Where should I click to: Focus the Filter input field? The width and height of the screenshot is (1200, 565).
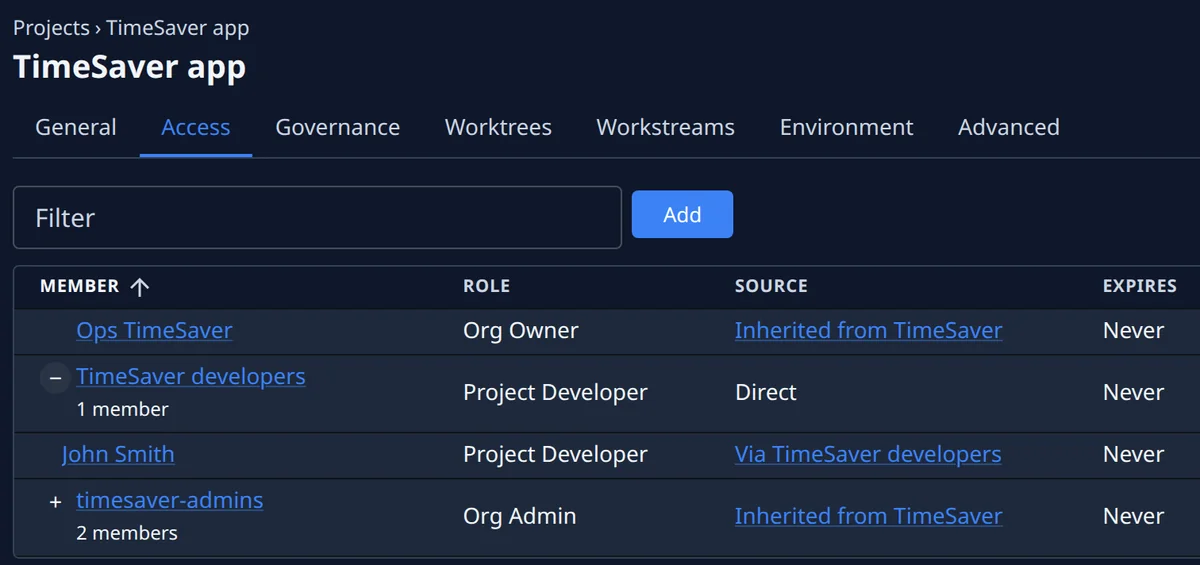tap(317, 217)
